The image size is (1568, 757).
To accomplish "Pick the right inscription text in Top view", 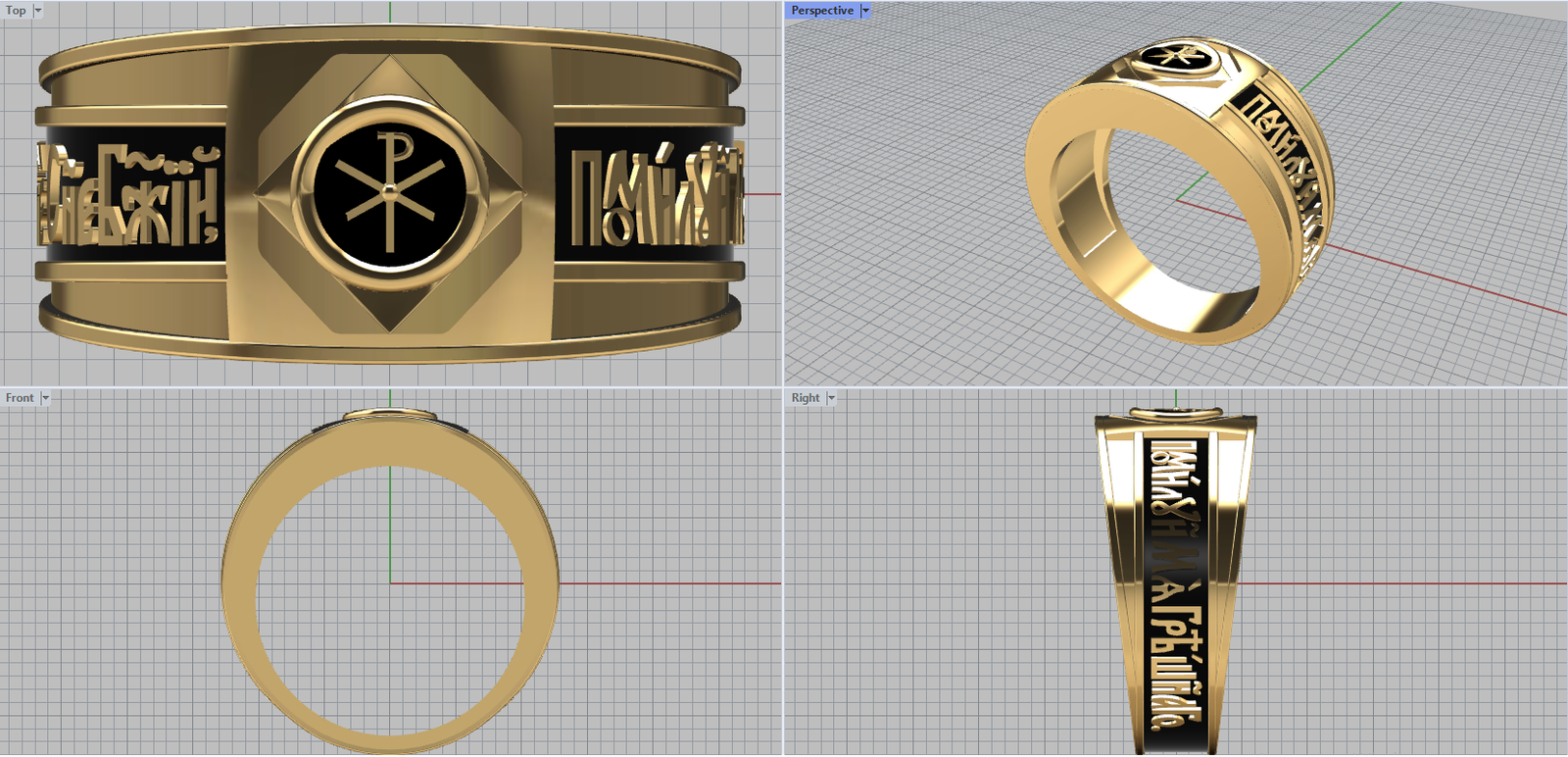I will 652,196.
